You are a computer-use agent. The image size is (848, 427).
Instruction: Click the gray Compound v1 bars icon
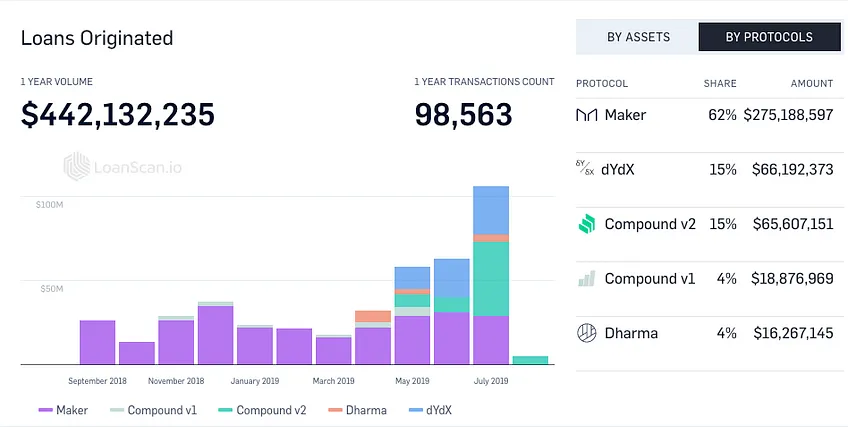(587, 278)
